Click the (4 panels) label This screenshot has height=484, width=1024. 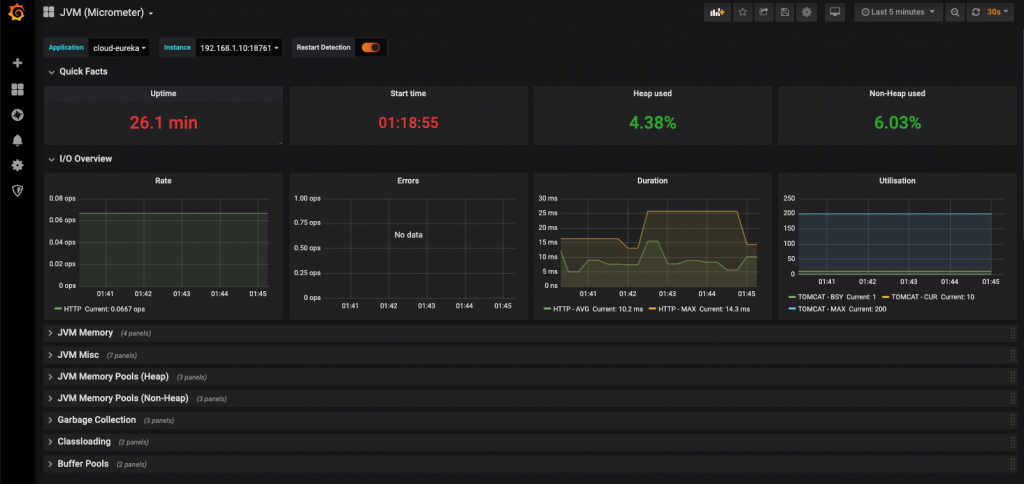136,334
